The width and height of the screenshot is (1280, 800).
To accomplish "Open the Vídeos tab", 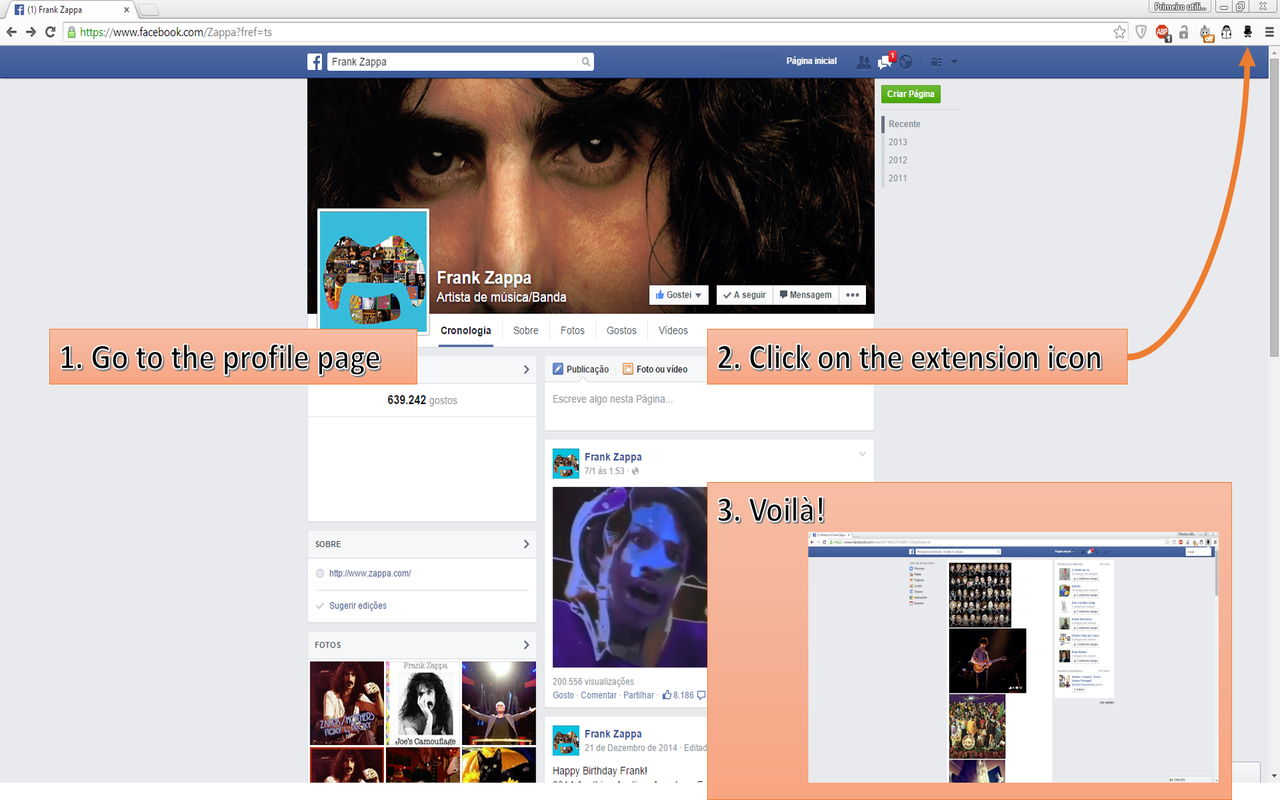I will tap(673, 330).
